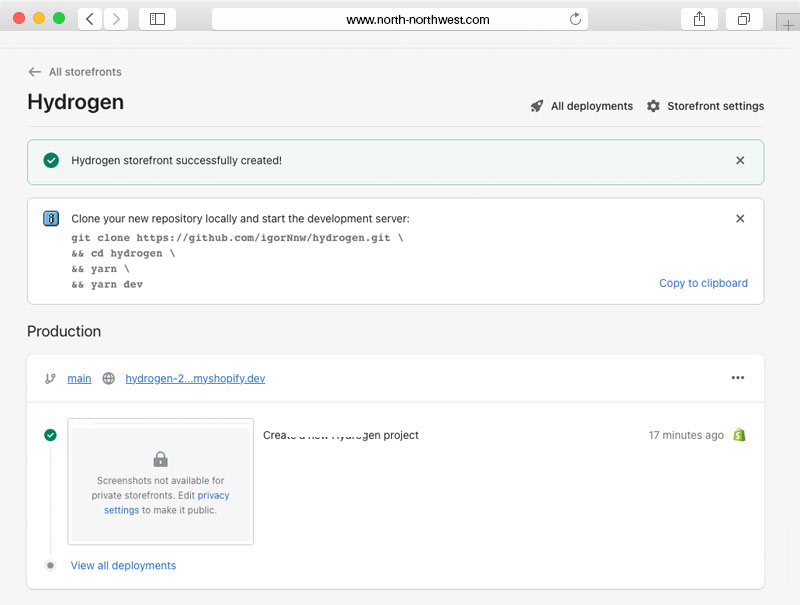Image resolution: width=800 pixels, height=605 pixels.
Task: Click the Shopify bag icon on deployment row
Action: 739,435
